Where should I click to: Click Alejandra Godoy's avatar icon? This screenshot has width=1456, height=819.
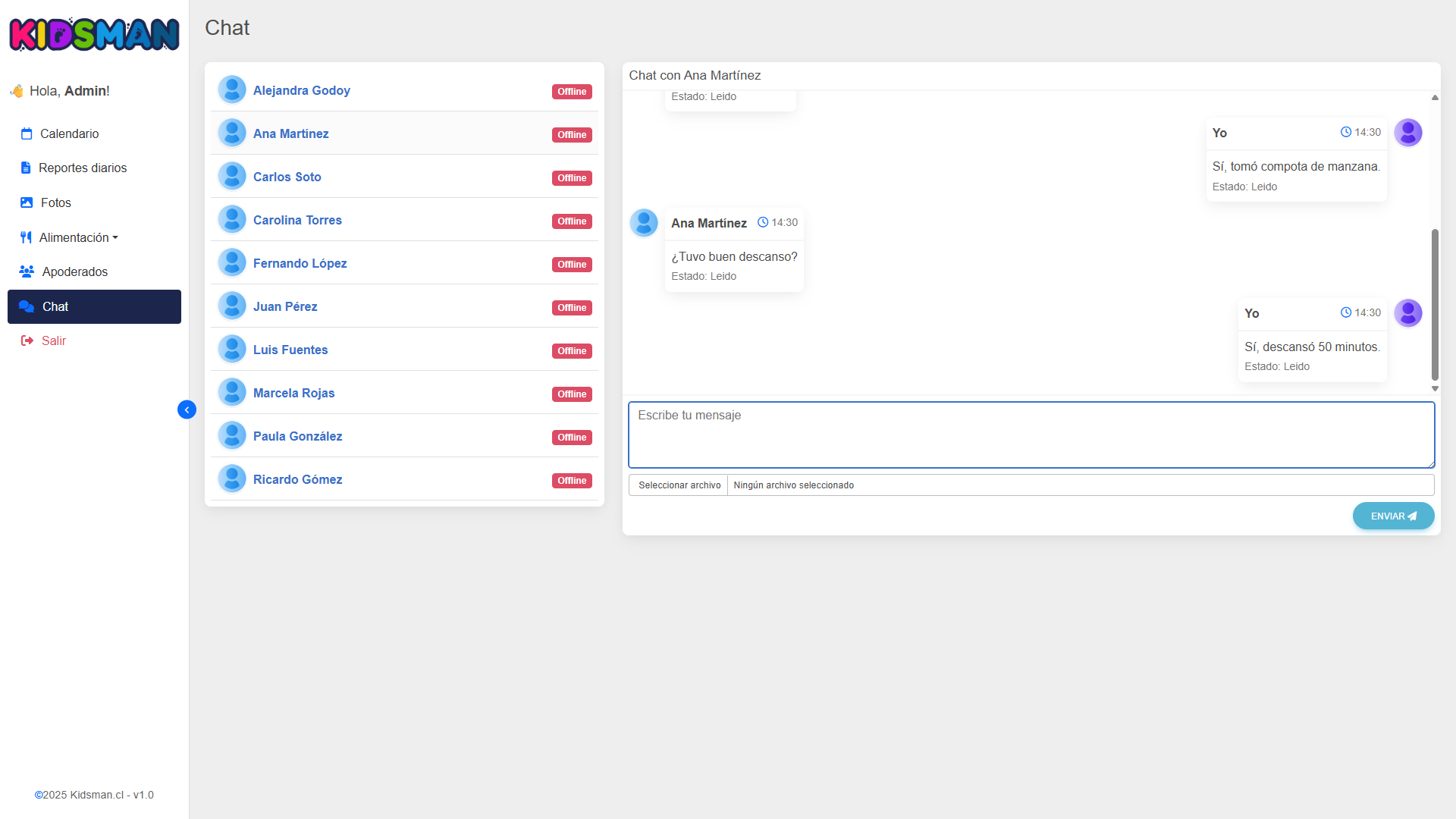tap(232, 89)
